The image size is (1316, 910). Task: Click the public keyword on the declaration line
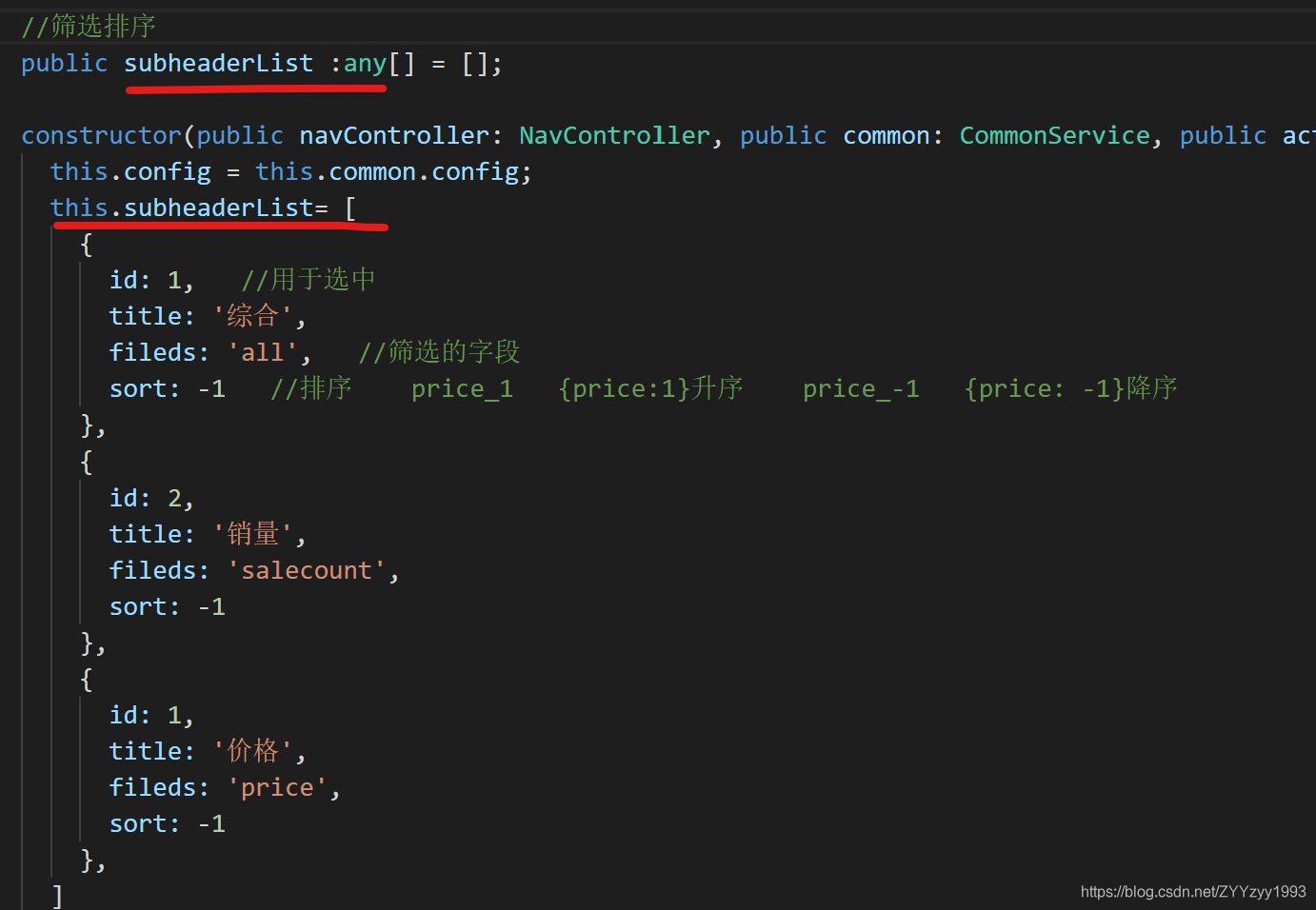pyautogui.click(x=63, y=63)
